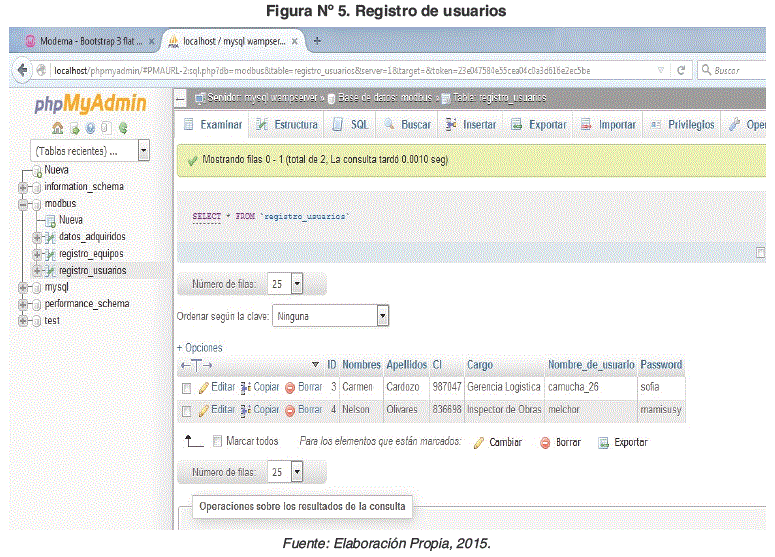Click the pencil Cambiar icon for marked items
The image size is (775, 557).
point(479,442)
